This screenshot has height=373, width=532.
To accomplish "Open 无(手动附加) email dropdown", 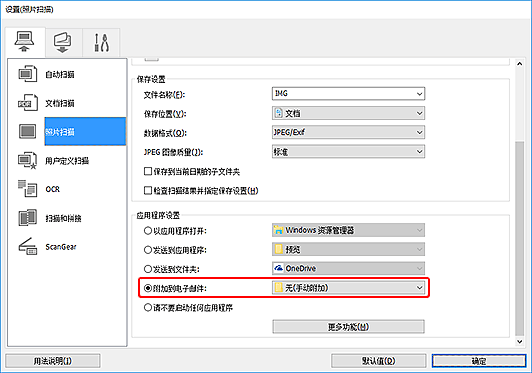I will tap(348, 288).
